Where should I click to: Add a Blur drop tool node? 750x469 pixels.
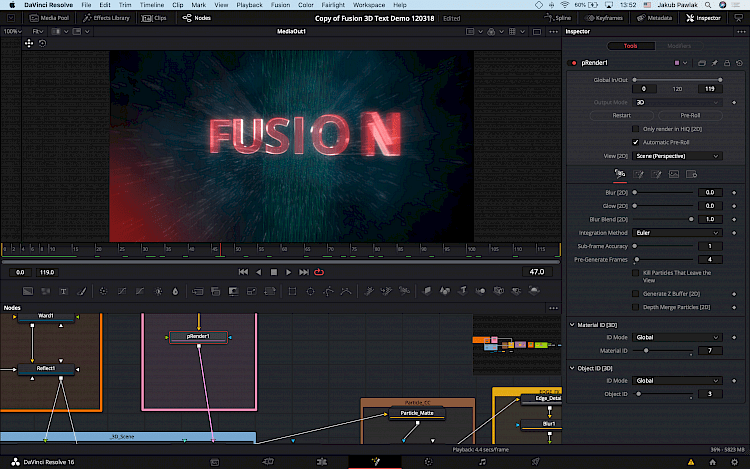point(175,291)
